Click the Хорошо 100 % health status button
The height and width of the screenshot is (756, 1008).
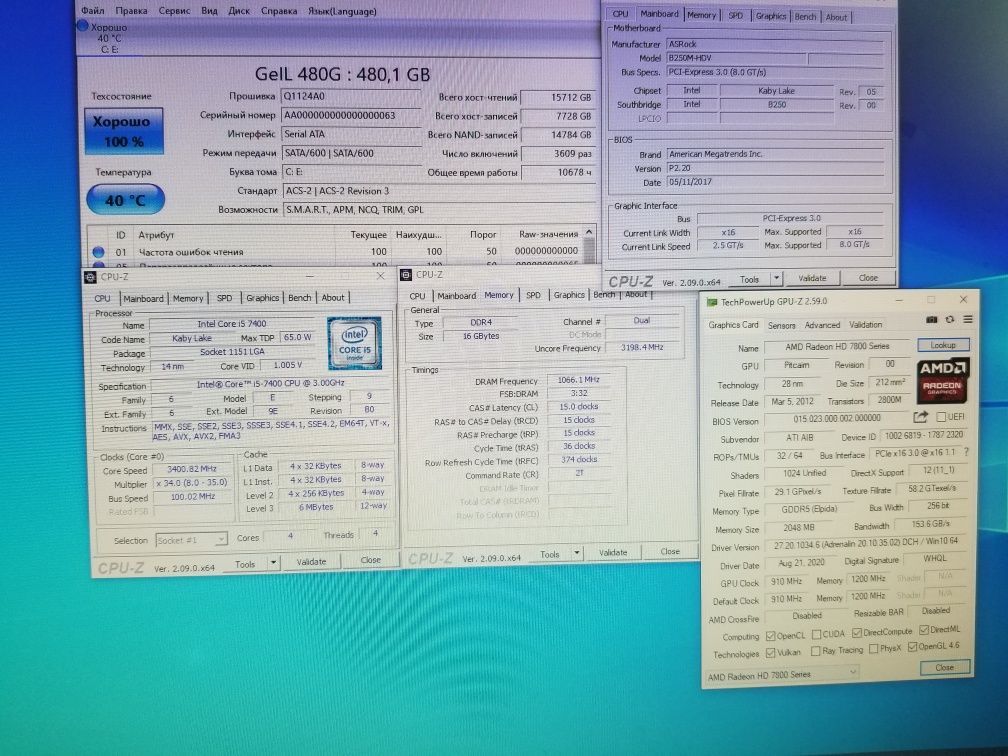(x=123, y=131)
